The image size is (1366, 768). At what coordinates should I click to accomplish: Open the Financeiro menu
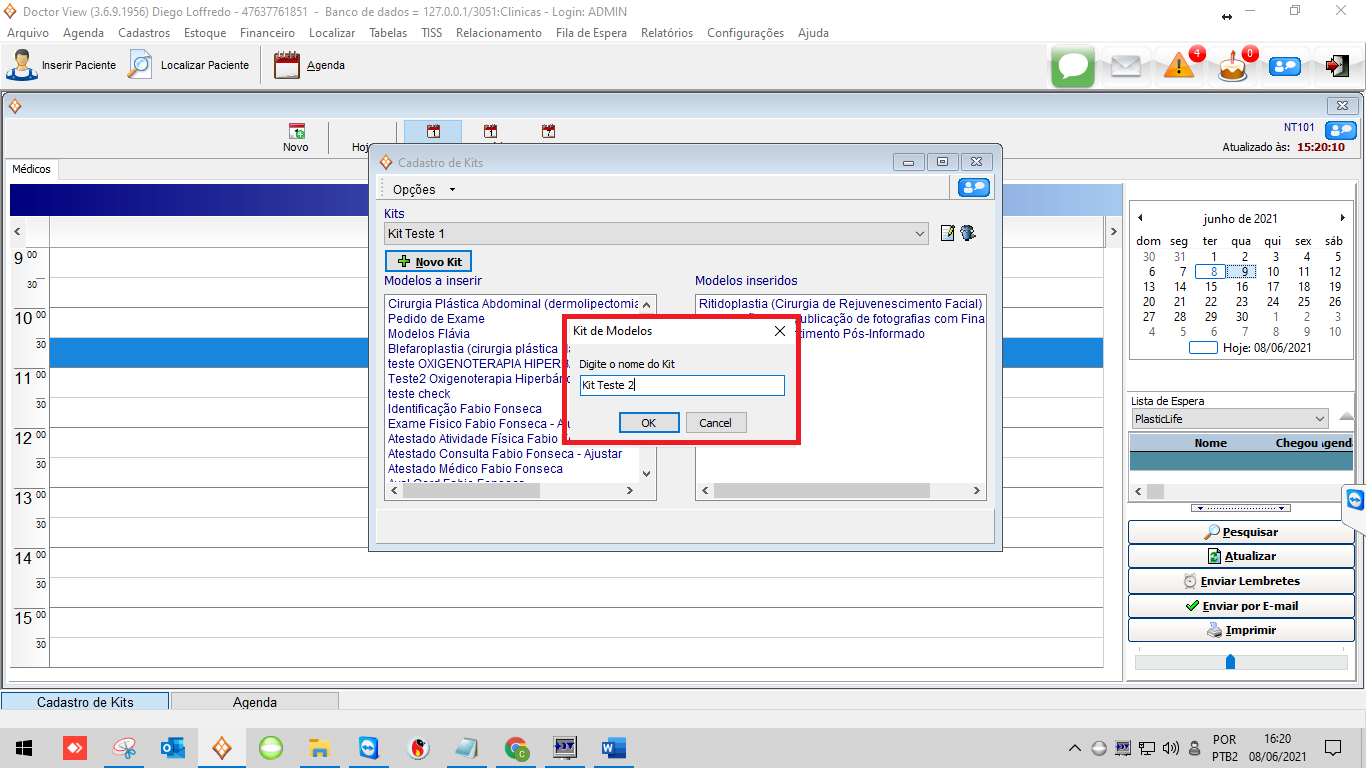[x=267, y=33]
